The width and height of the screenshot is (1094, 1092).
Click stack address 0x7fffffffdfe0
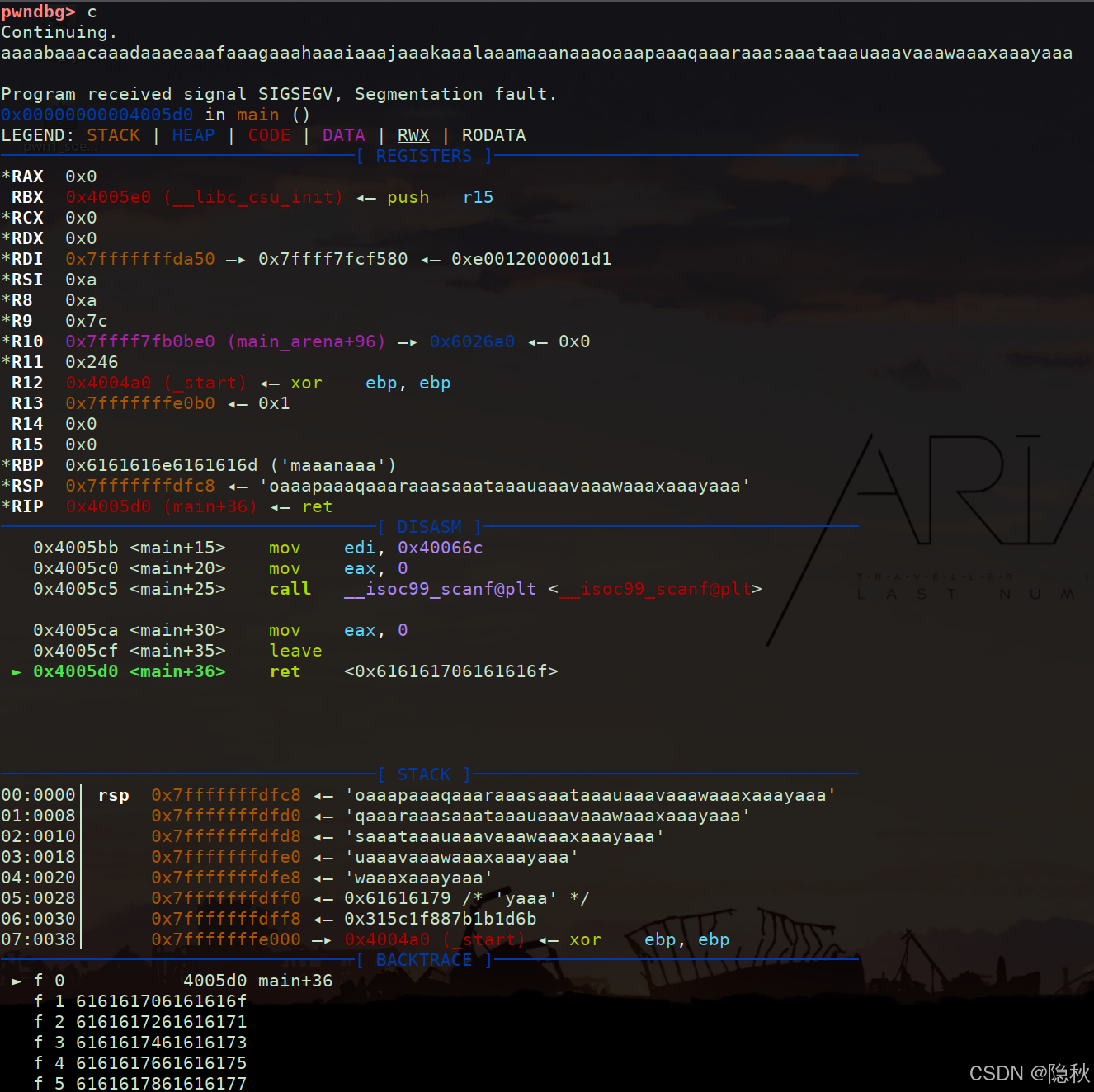226,857
